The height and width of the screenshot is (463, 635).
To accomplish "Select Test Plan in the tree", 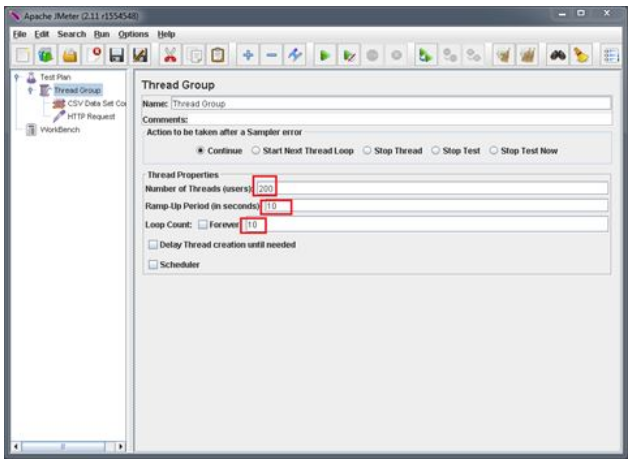I will coord(55,77).
